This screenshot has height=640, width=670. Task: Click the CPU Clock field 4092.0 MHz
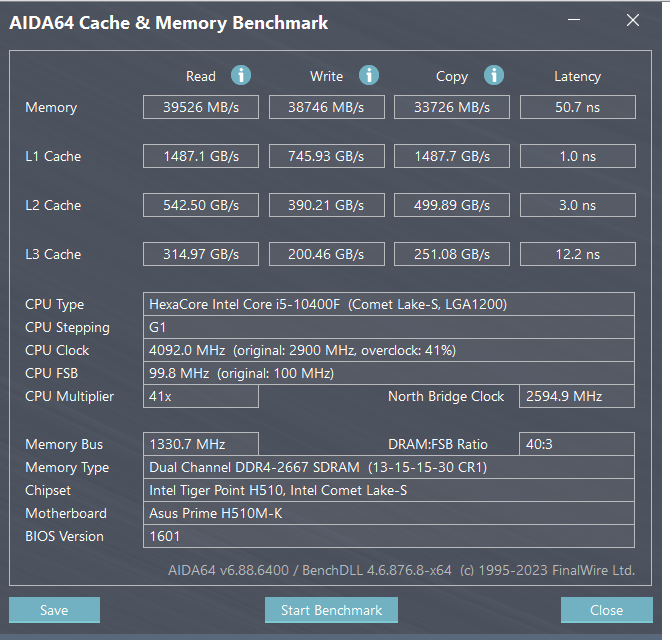click(x=389, y=350)
